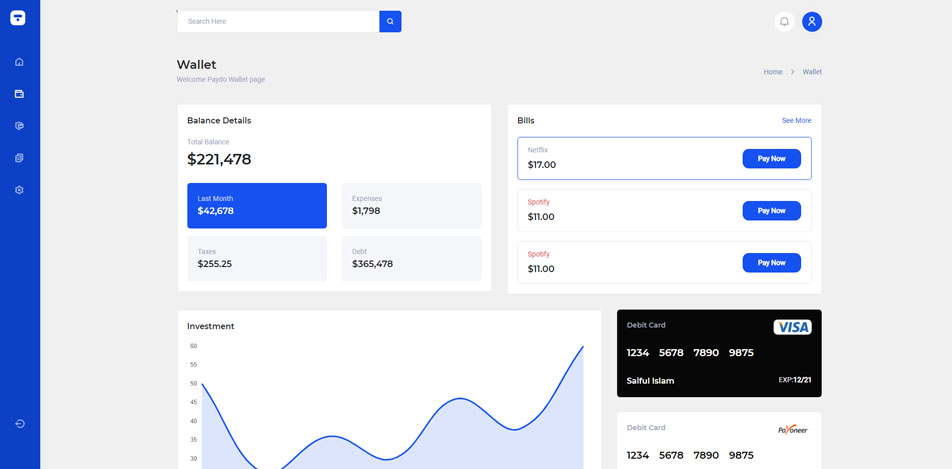Screen dimensions: 952x469
Task: Open the user profile avatar
Action: (x=812, y=21)
